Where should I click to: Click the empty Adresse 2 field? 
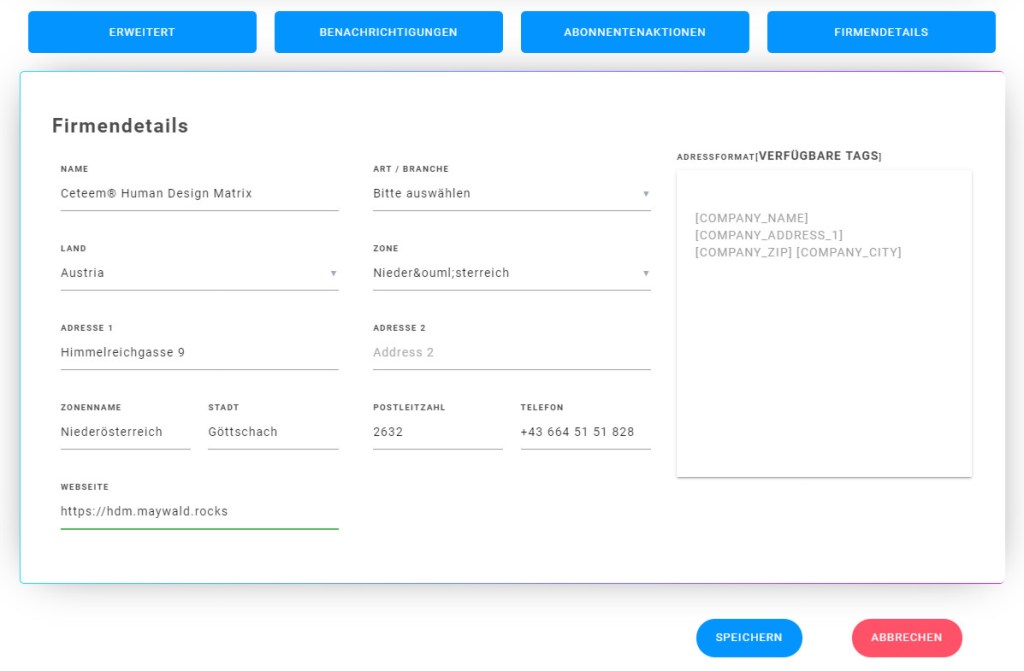(511, 352)
